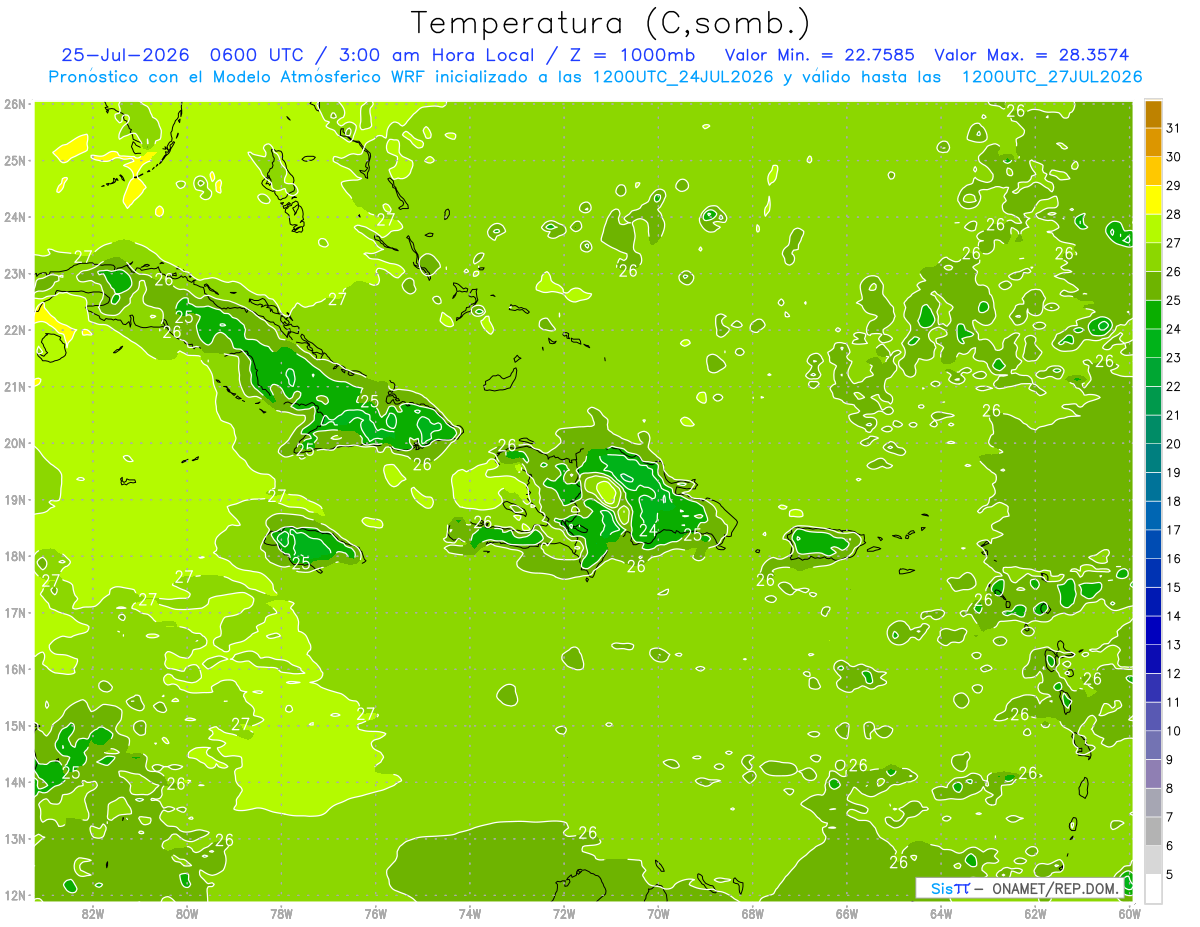Click the 82W longitude axis label

coord(92,913)
